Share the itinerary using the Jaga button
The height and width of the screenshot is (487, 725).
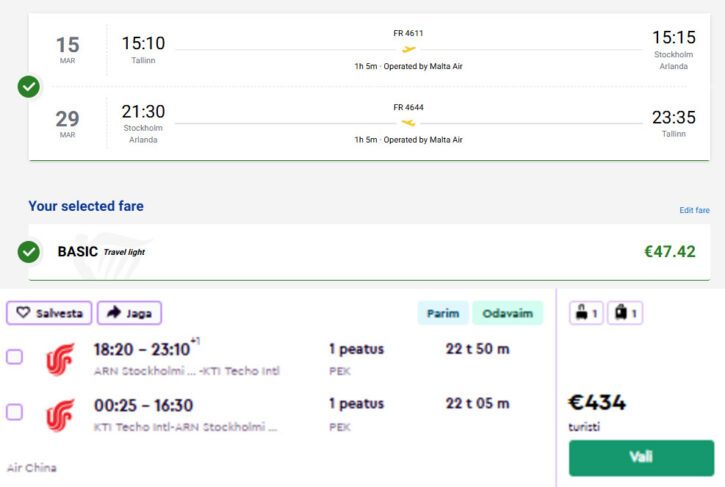point(129,313)
